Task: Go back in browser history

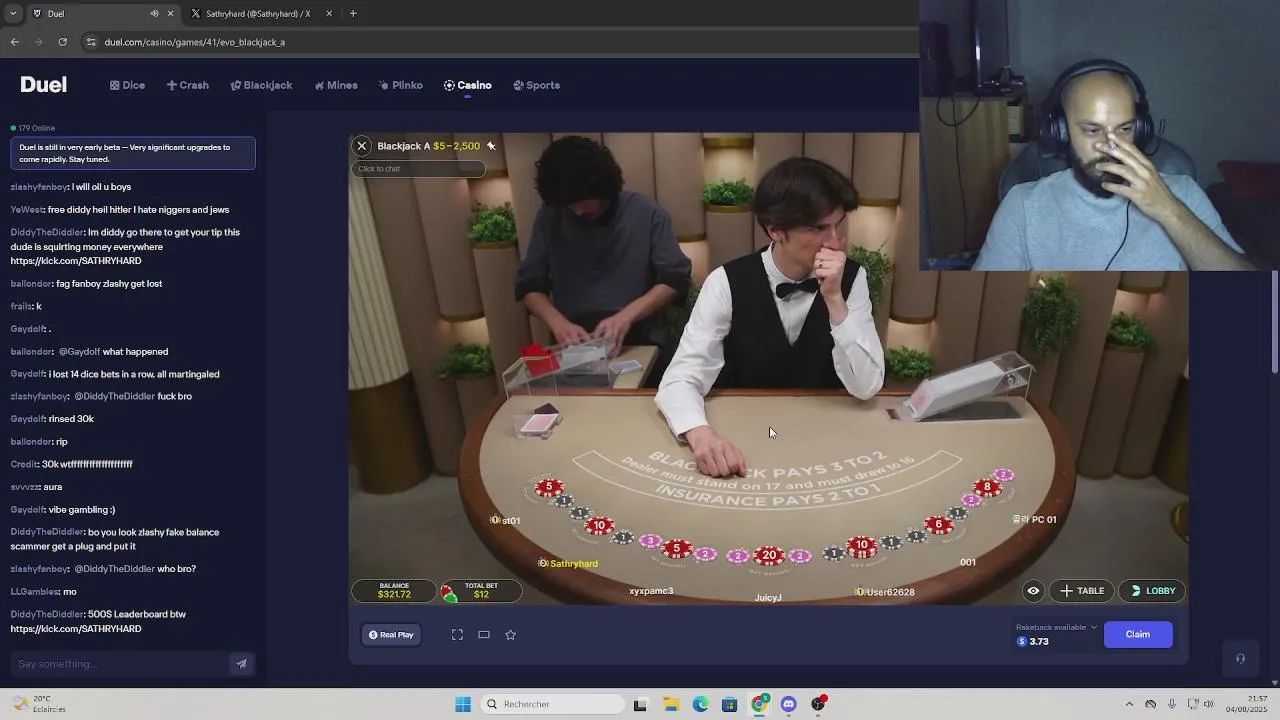Action: [x=14, y=42]
